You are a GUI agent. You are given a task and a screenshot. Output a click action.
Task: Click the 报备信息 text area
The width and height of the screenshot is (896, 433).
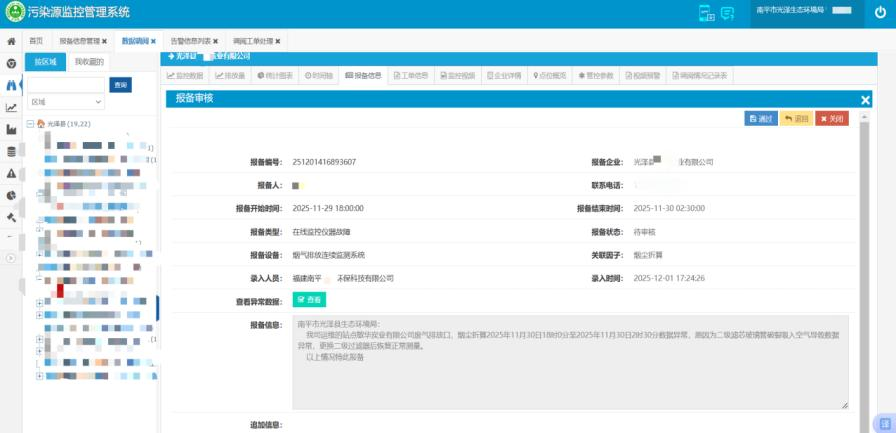[x=570, y=362]
